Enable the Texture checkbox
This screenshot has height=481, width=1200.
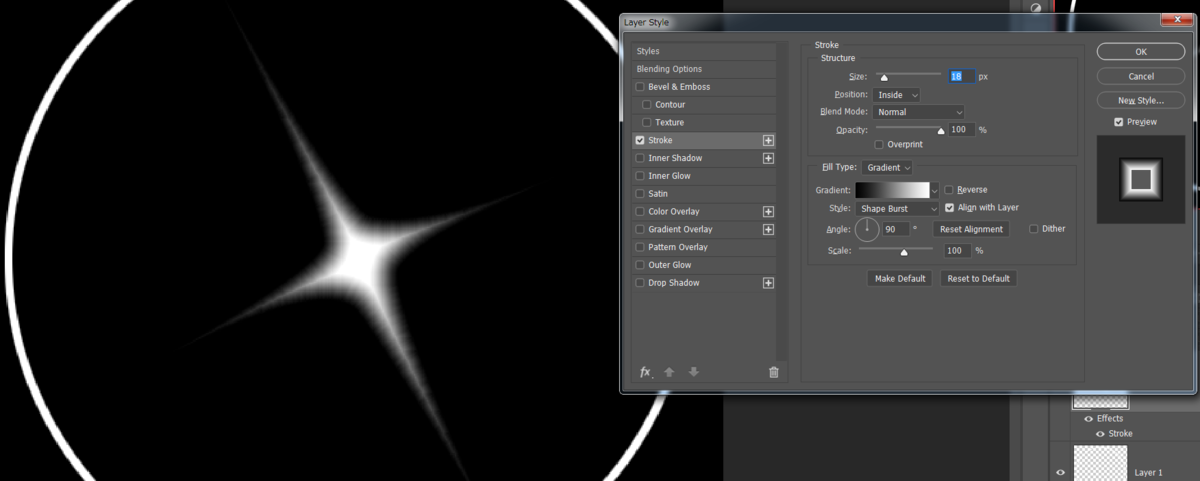coord(647,122)
